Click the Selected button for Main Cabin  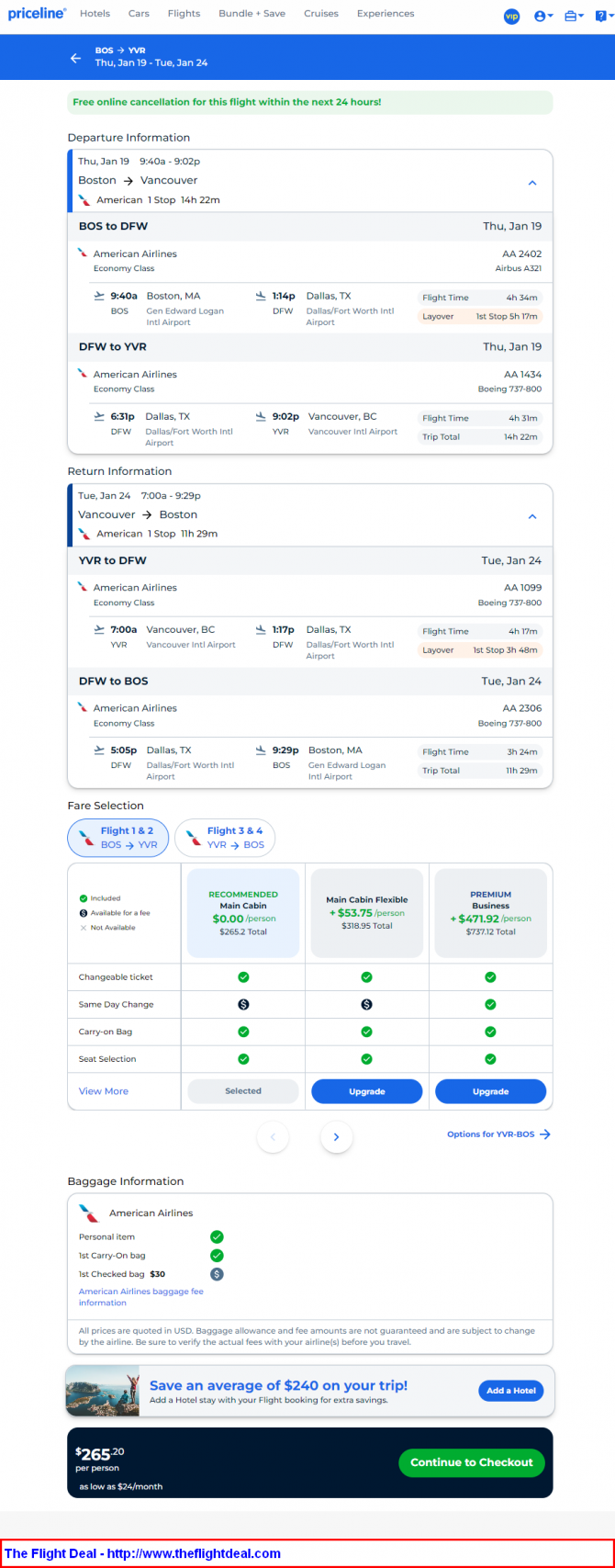pyautogui.click(x=243, y=1091)
